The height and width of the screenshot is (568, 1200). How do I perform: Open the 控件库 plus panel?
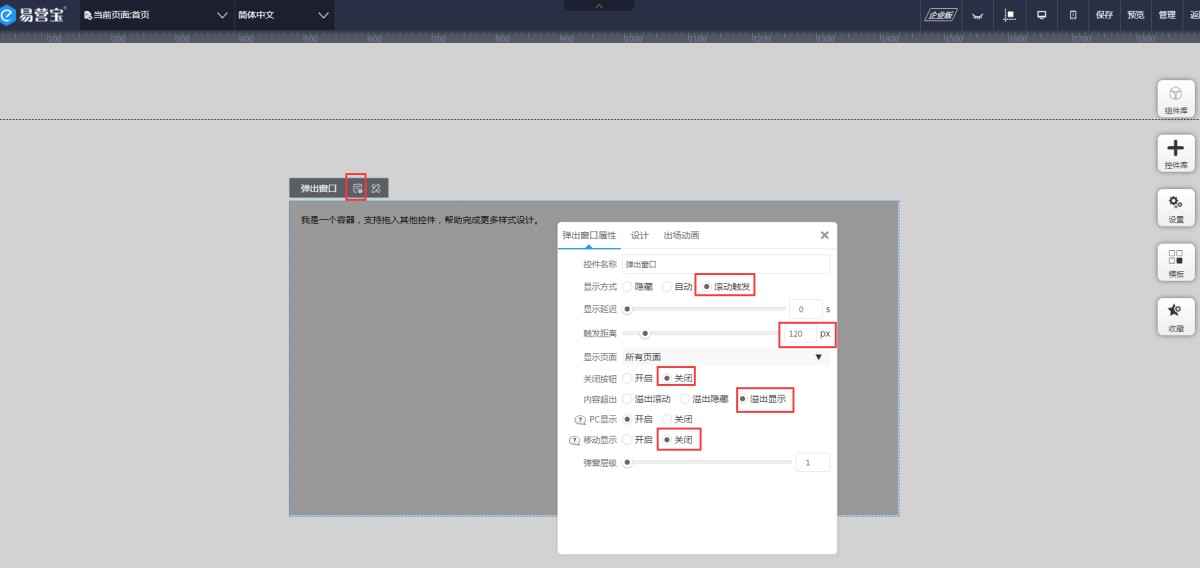(x=1176, y=153)
